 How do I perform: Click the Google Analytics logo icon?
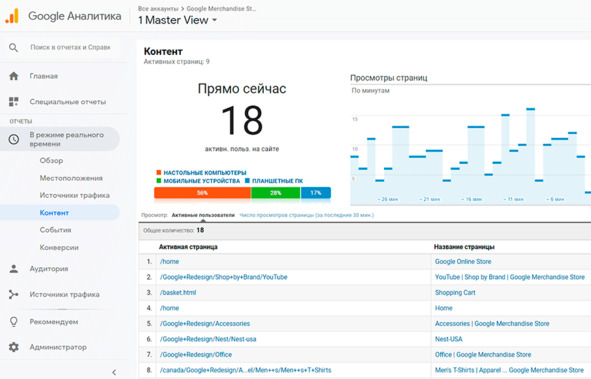12,16
